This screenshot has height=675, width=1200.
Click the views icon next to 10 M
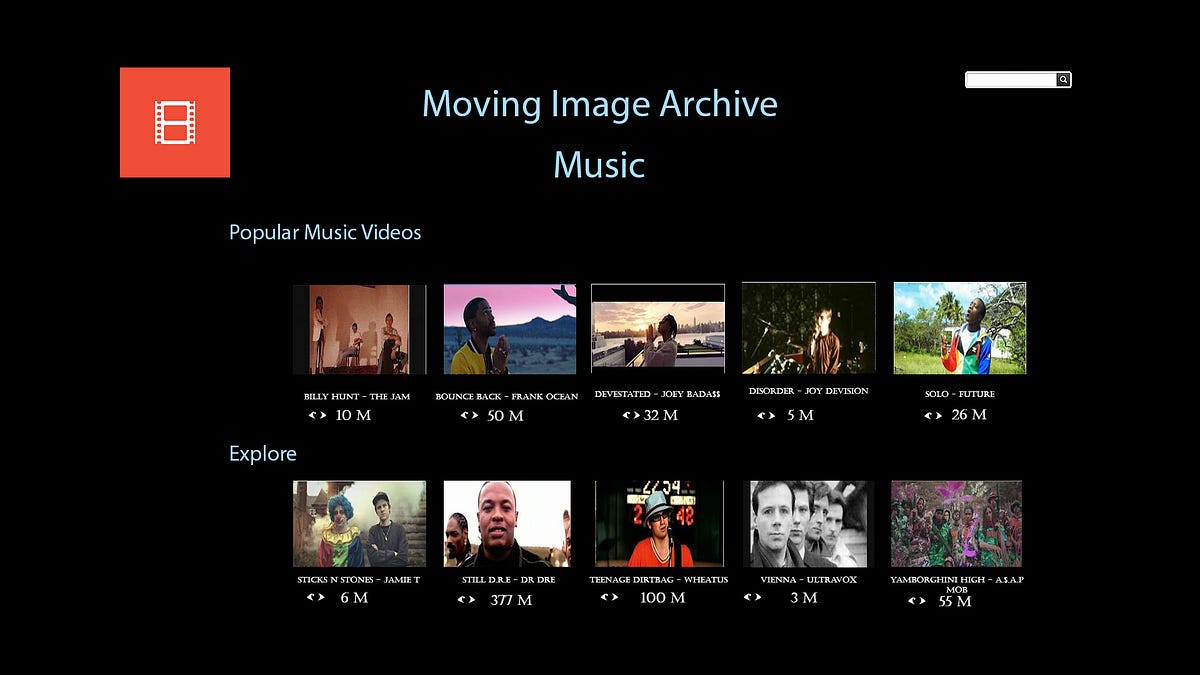[317, 414]
